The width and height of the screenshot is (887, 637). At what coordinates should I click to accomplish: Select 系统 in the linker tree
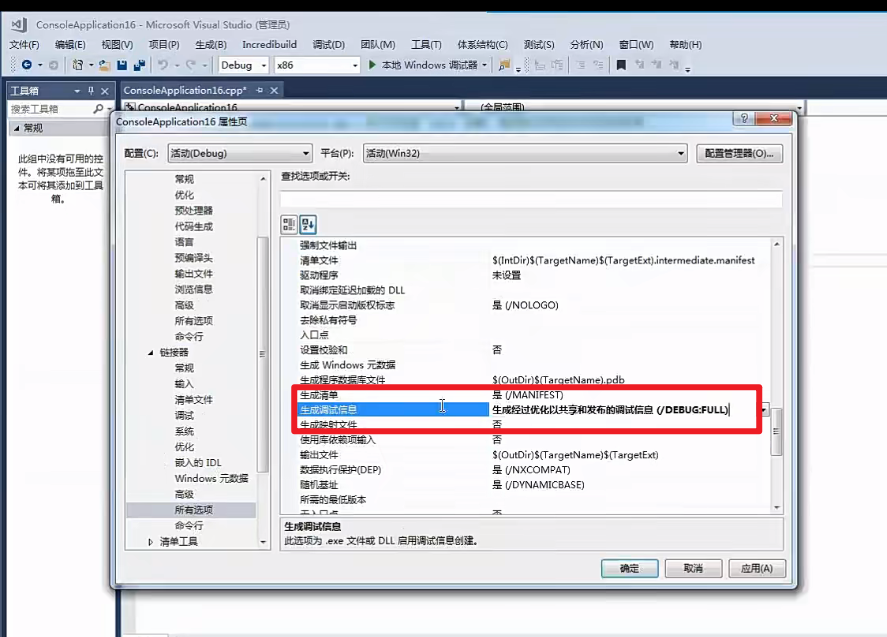point(184,431)
